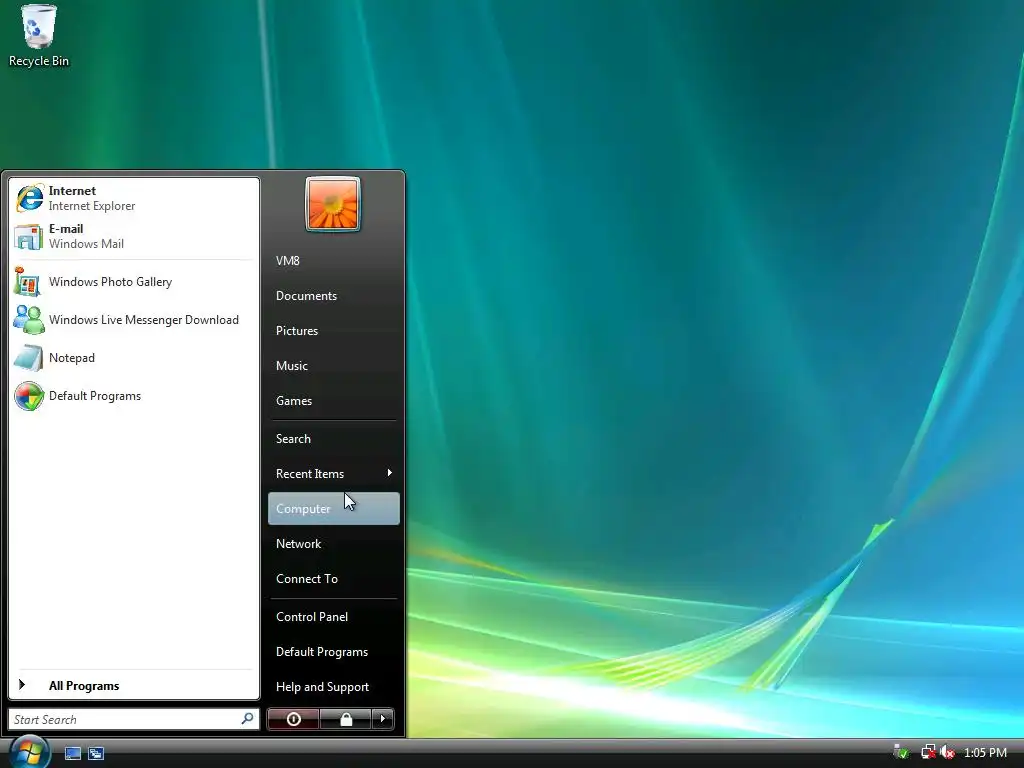This screenshot has width=1024, height=768.
Task: Open the VM8 user folder
Action: point(287,261)
